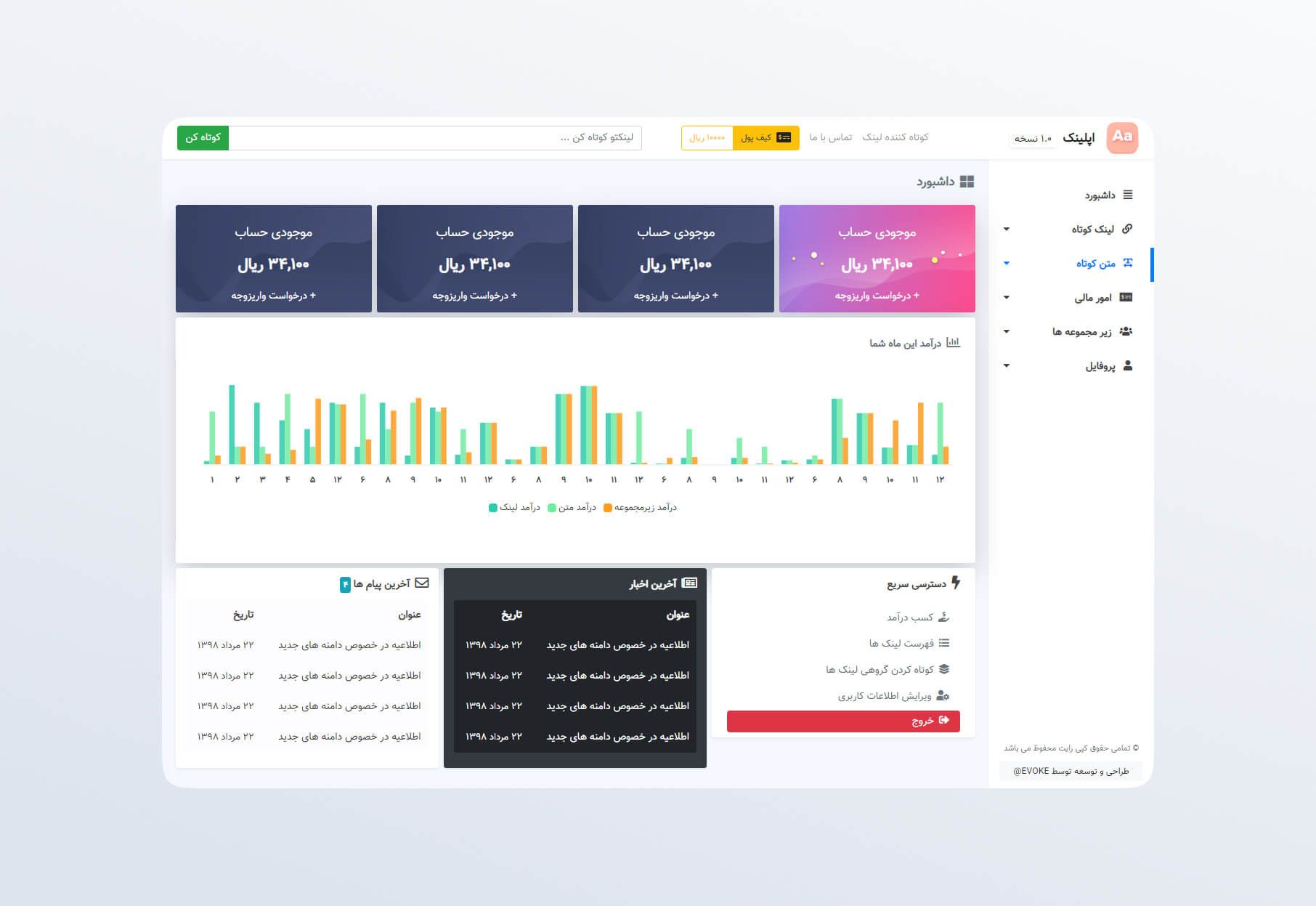Click the logout arrow icon
Screen dimensions: 1316x906
click(944, 721)
